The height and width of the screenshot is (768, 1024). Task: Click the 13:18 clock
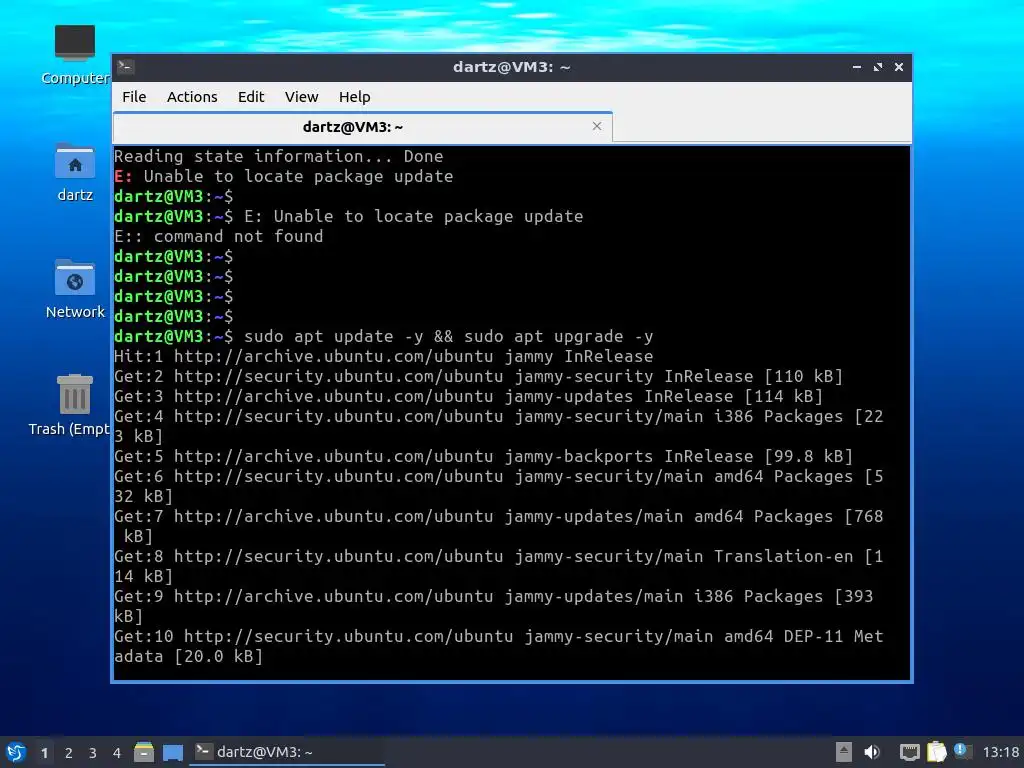pyautogui.click(x=1000, y=752)
